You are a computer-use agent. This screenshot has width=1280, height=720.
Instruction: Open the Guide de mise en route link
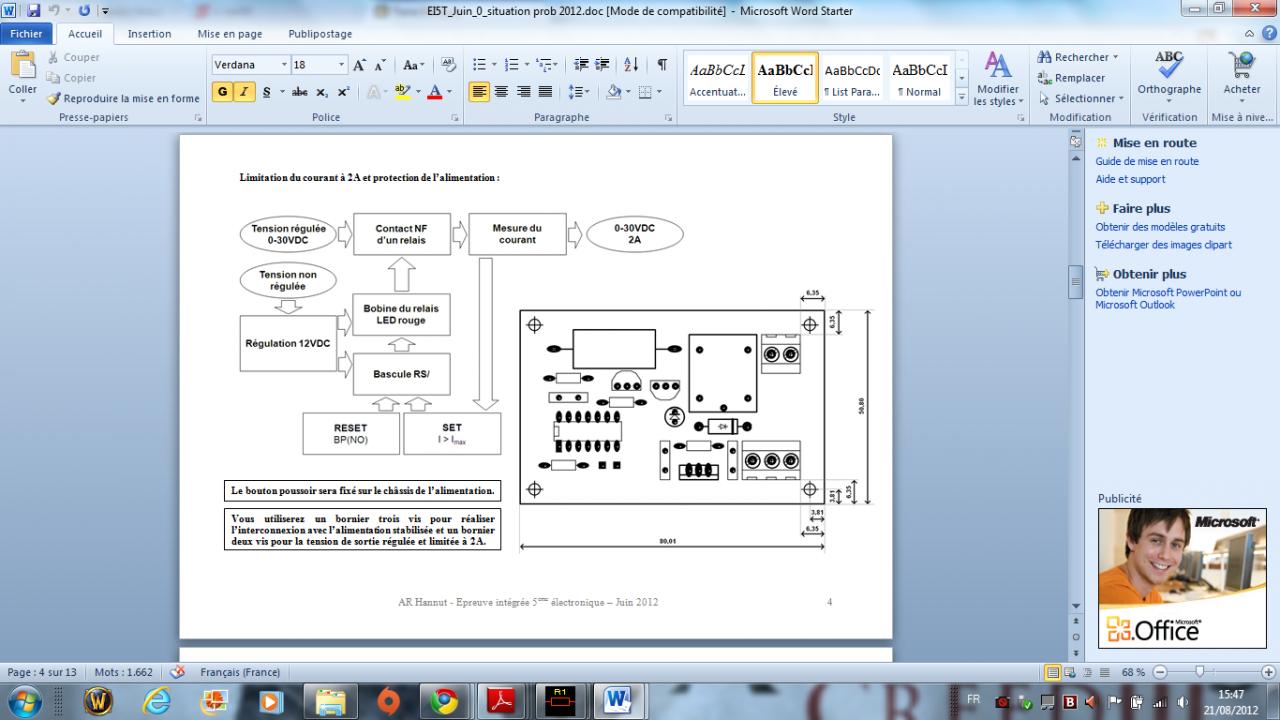click(x=1147, y=161)
